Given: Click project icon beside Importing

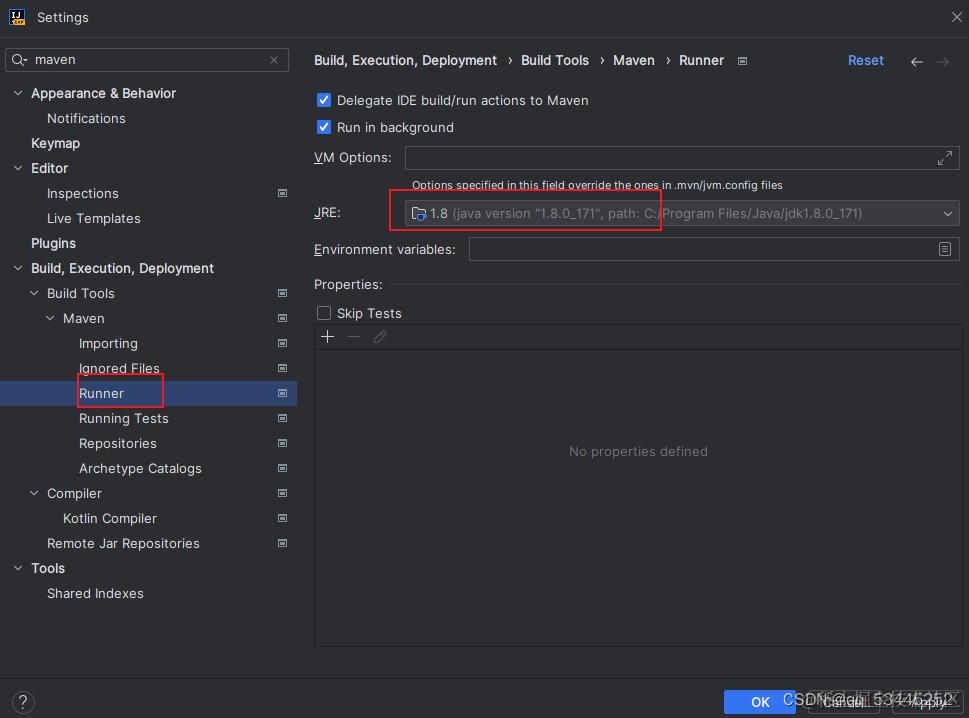Looking at the screenshot, I should pos(282,344).
